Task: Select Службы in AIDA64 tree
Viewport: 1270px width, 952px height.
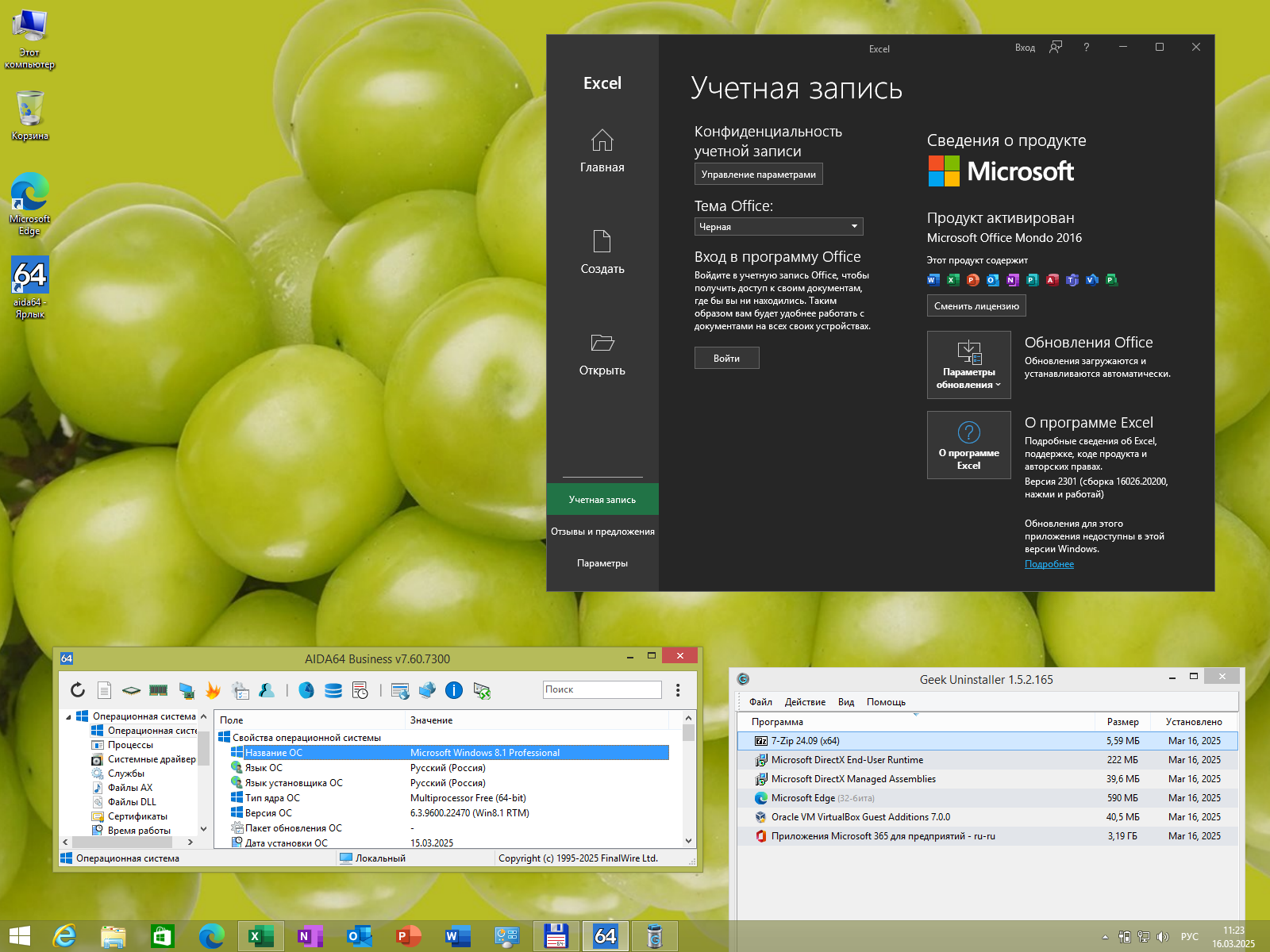Action: pos(125,773)
